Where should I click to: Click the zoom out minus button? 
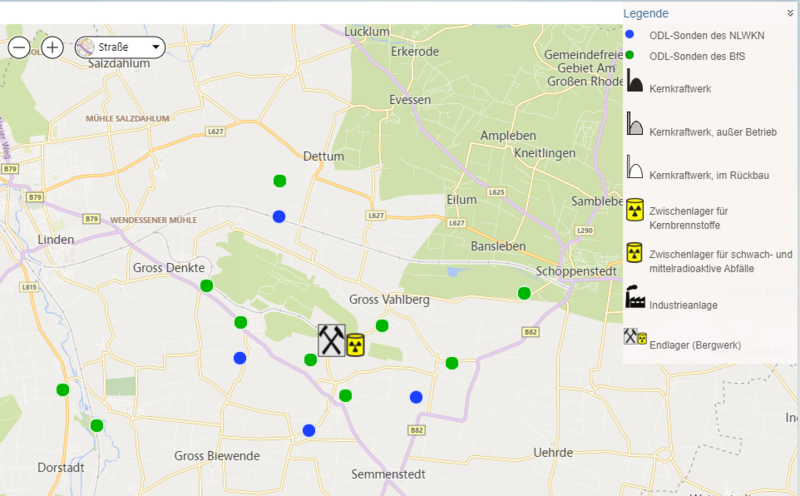tap(20, 47)
